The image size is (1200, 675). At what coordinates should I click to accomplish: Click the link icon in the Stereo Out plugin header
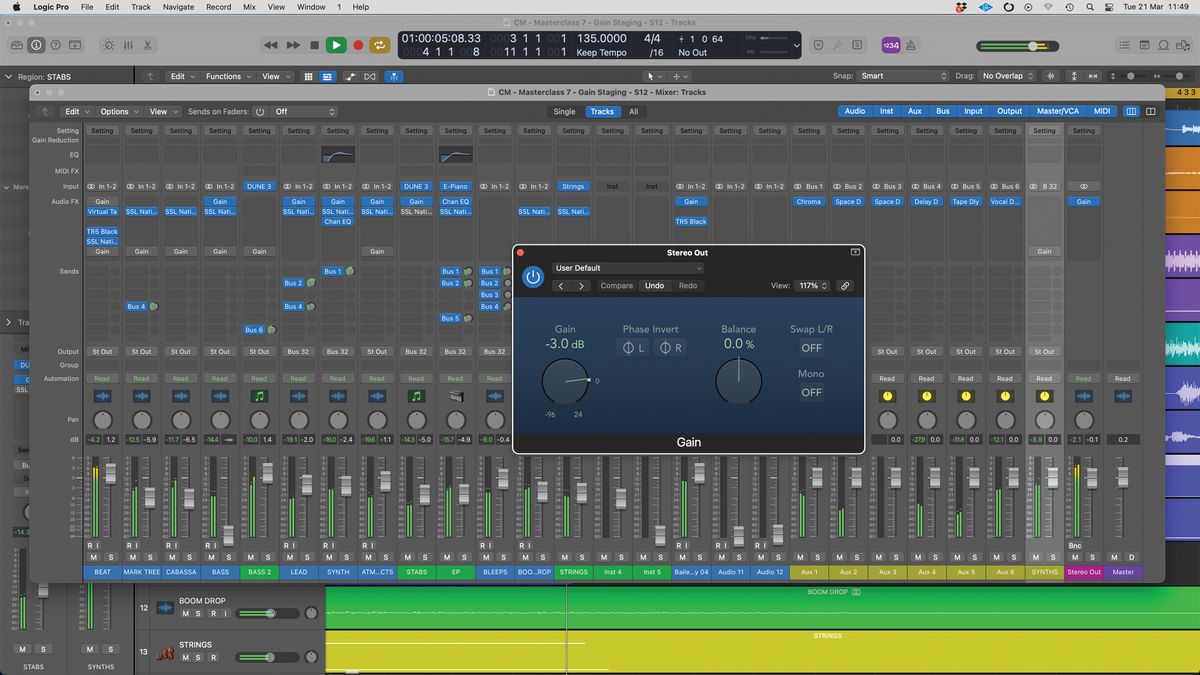tap(845, 286)
